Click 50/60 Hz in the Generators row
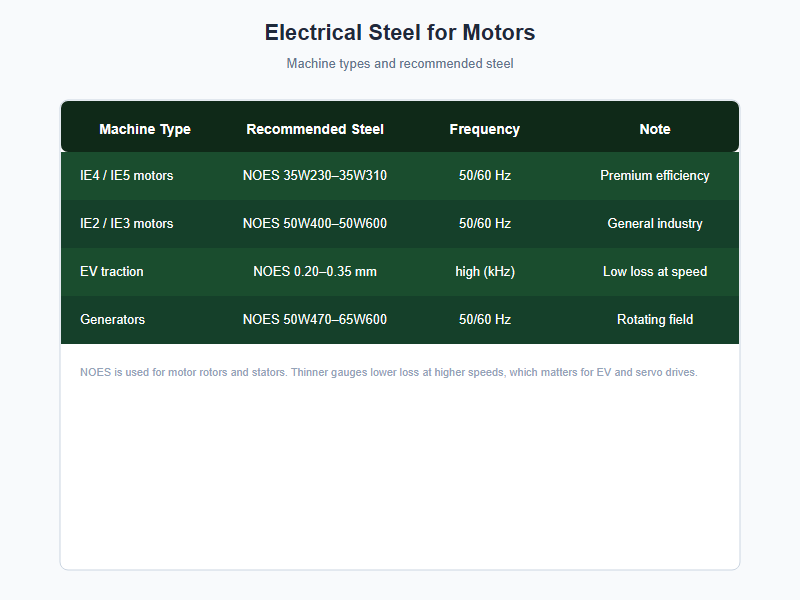This screenshot has width=800, height=600. coord(485,319)
